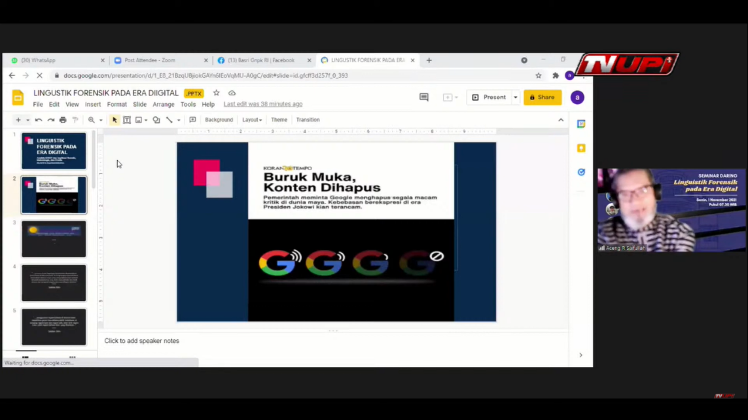Viewport: 748px width, 420px height.
Task: Open image insert dropdown arrow
Action: pyautogui.click(x=145, y=120)
